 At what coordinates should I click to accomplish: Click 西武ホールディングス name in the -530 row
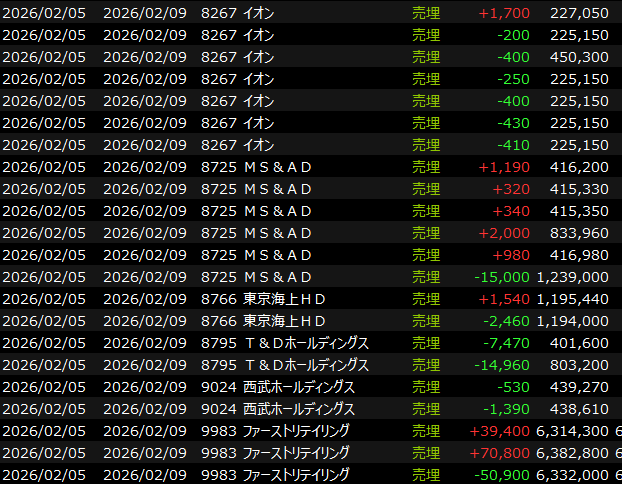[x=299, y=387]
